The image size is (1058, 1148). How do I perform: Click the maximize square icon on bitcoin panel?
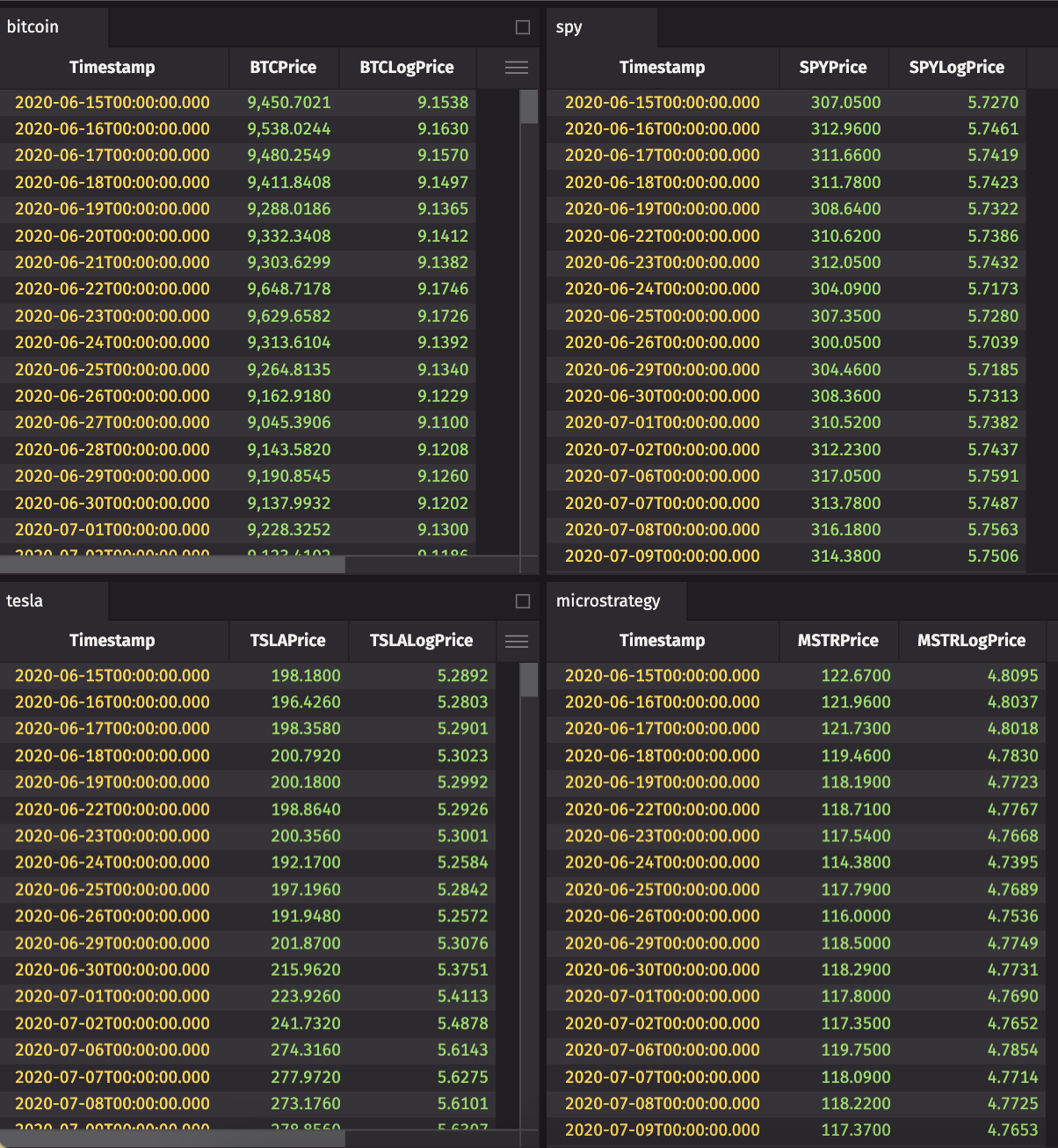tap(523, 27)
